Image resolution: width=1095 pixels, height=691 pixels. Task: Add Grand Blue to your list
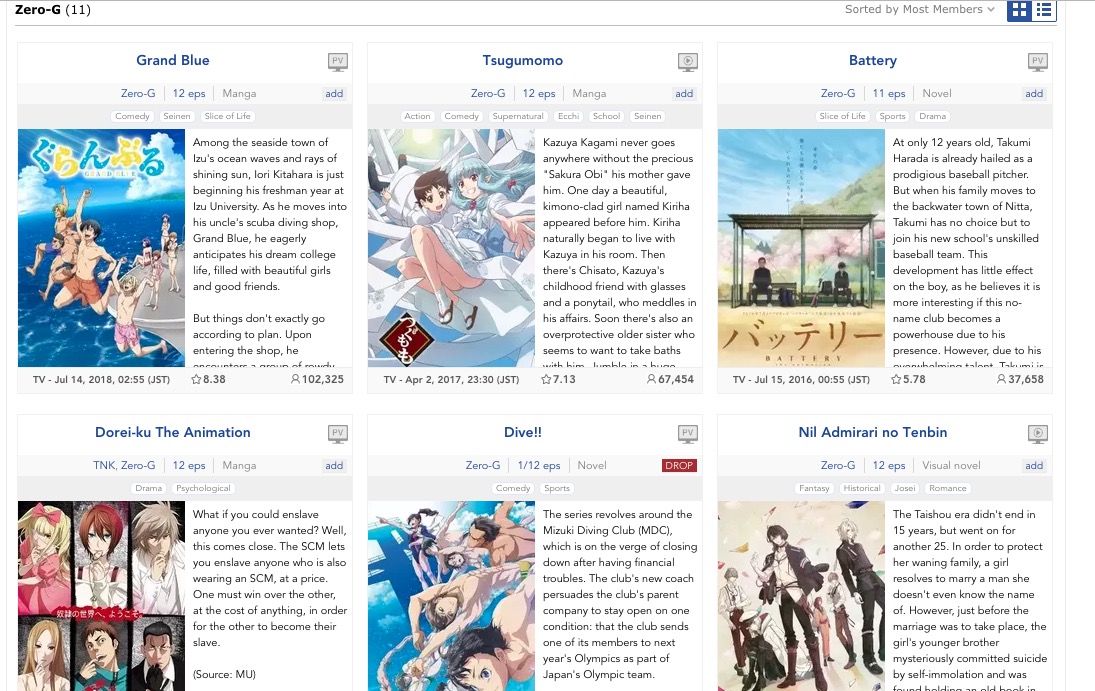click(334, 94)
